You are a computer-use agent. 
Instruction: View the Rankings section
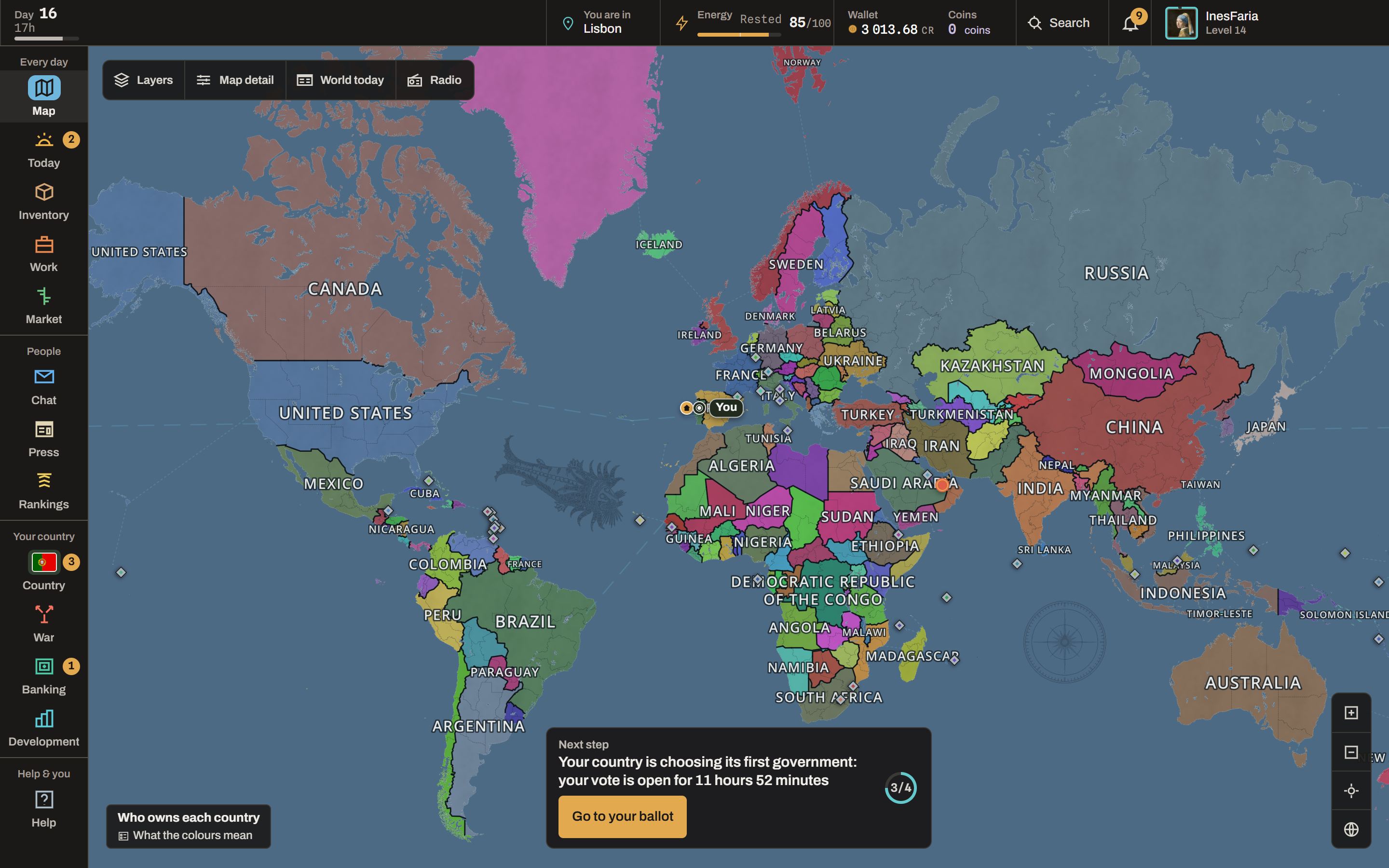[43, 491]
